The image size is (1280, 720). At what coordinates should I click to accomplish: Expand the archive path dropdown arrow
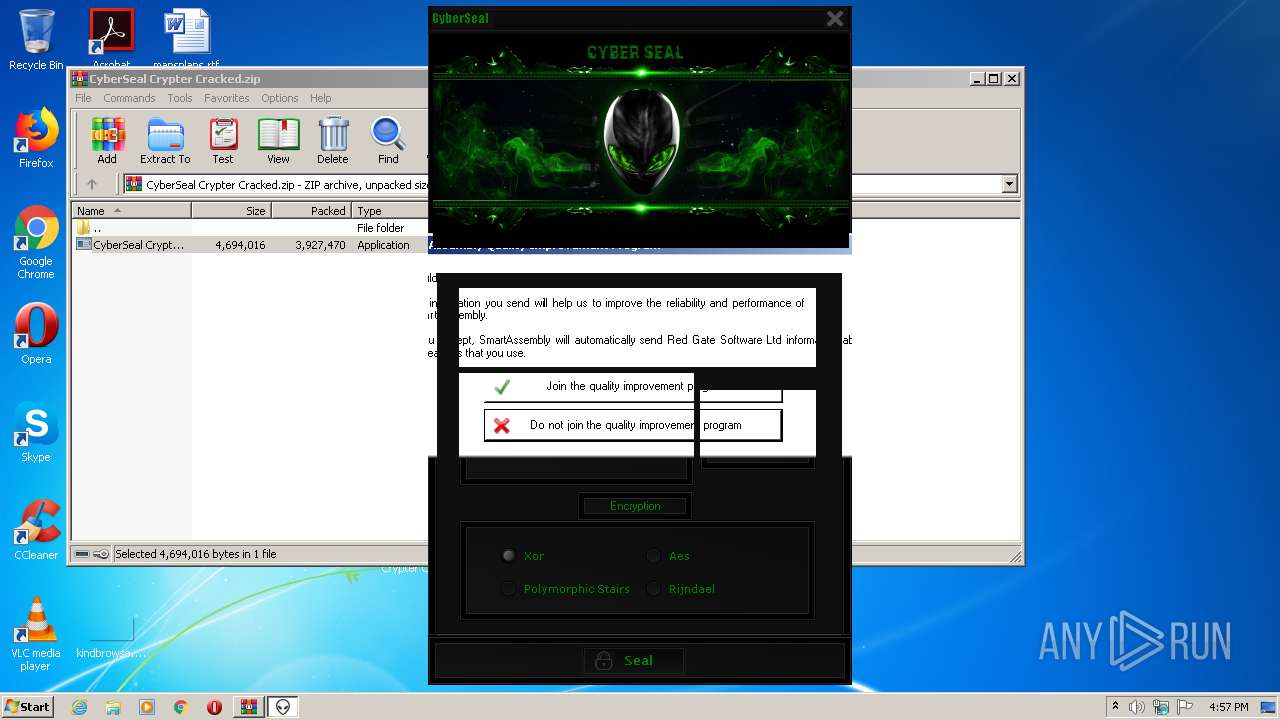(x=1009, y=184)
